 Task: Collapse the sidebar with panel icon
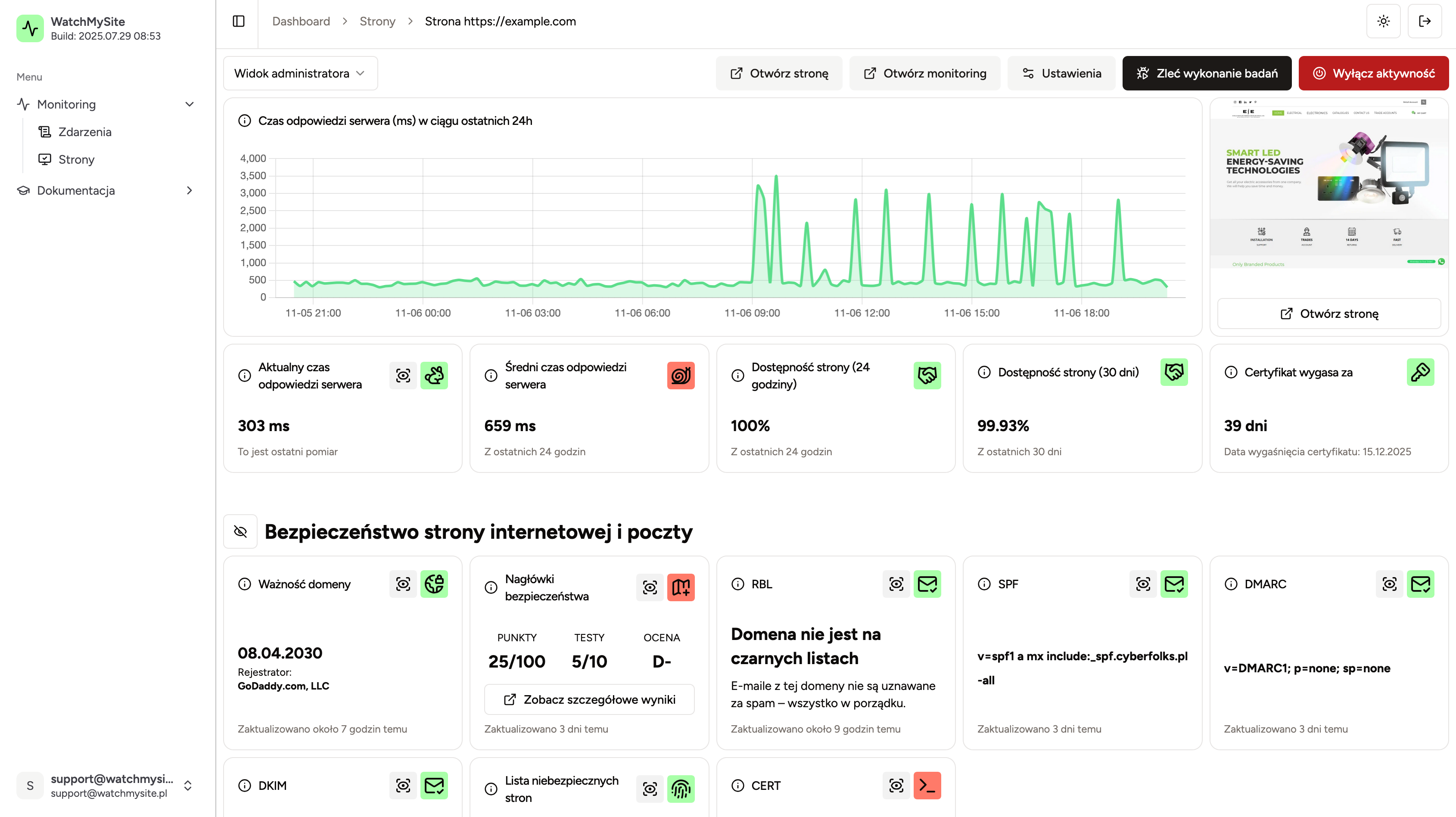click(x=238, y=21)
